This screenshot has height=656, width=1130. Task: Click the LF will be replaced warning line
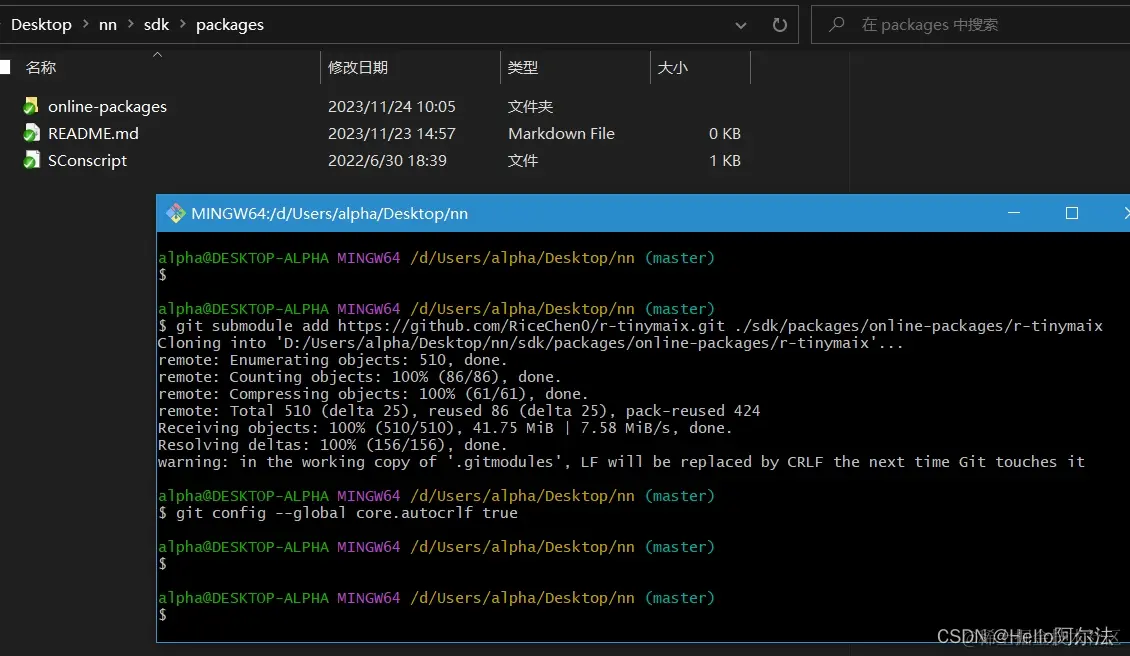[x=621, y=461]
